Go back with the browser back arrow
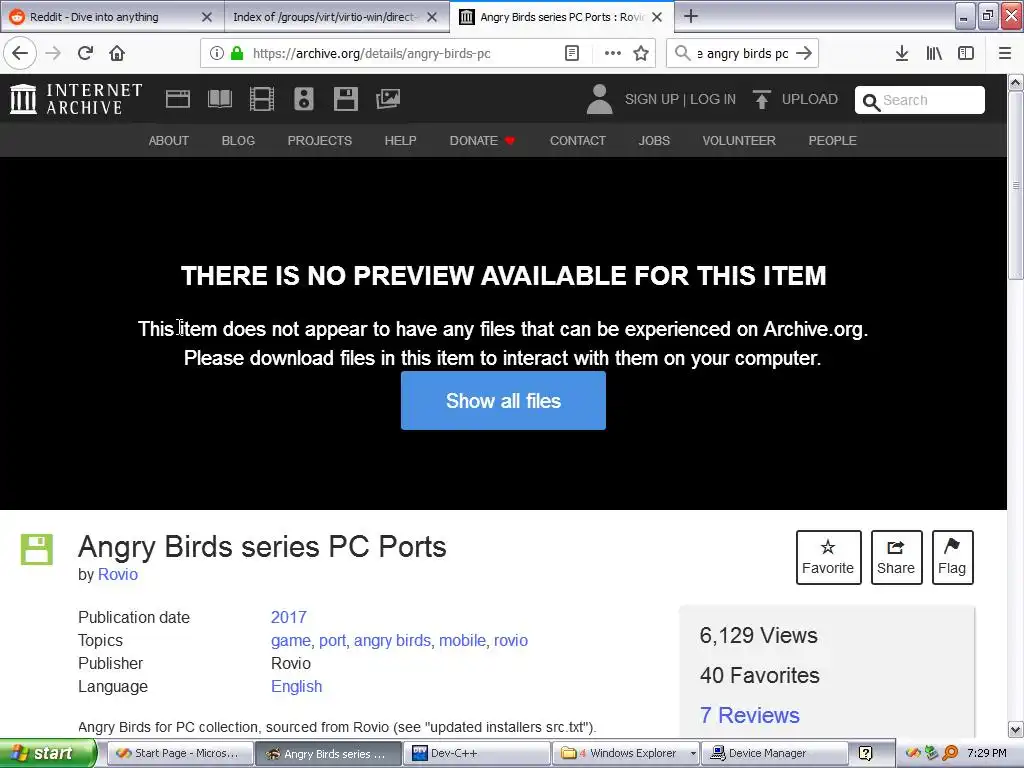1024x768 pixels. 20,54
